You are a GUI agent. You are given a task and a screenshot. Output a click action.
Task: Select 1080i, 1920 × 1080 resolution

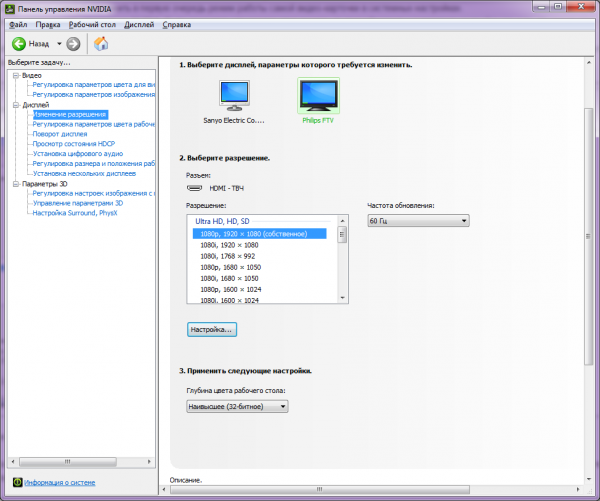pos(229,245)
